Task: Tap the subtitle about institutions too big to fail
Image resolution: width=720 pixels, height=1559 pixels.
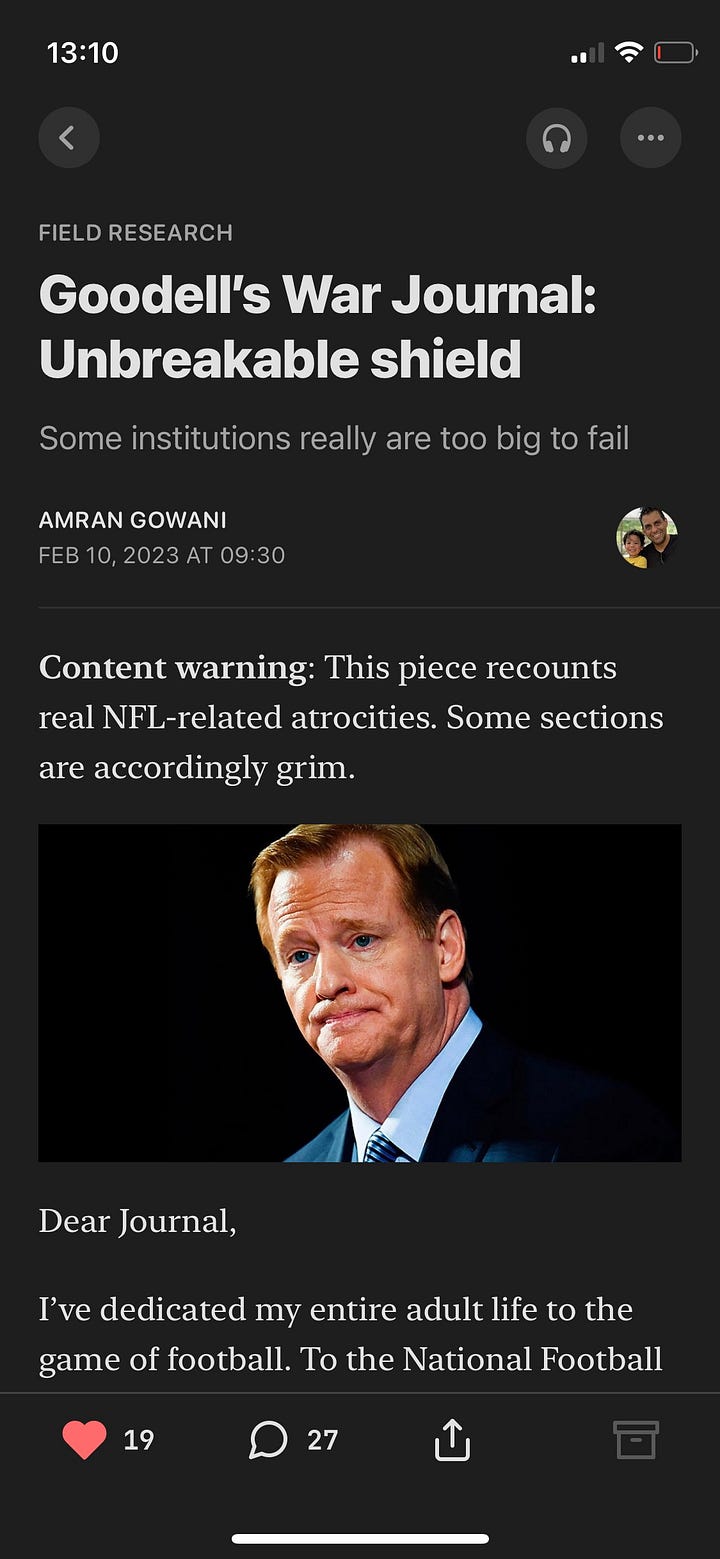Action: (x=334, y=438)
